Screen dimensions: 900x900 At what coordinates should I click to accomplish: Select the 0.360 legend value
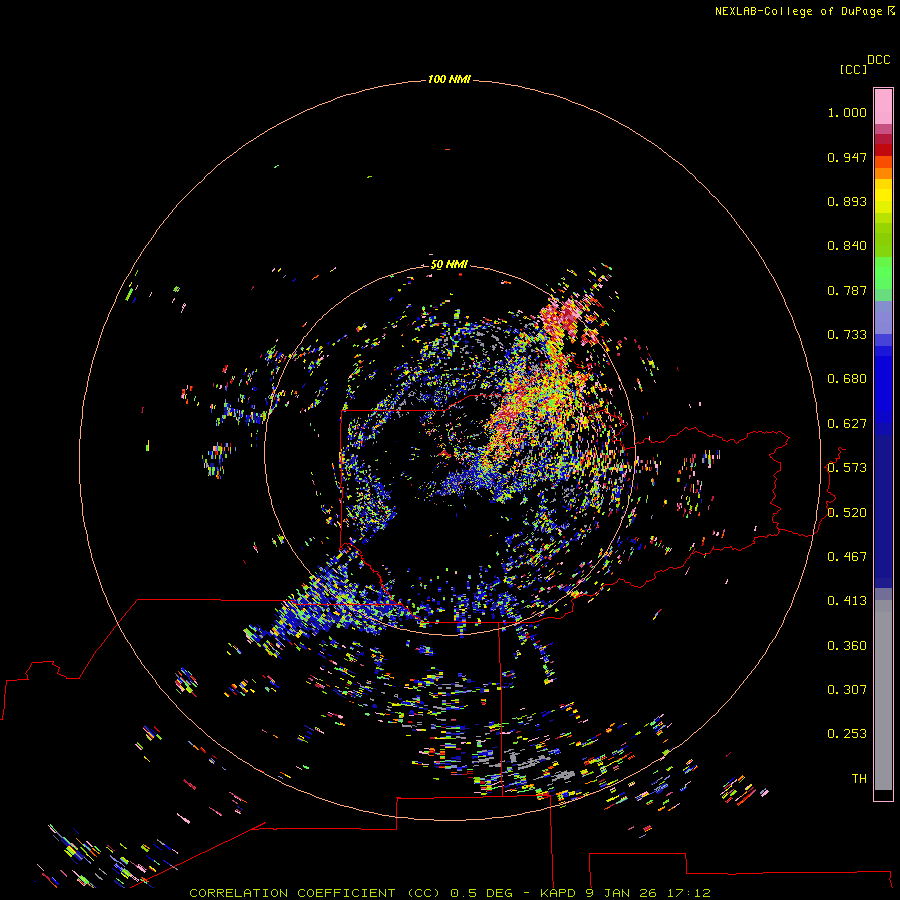point(847,646)
